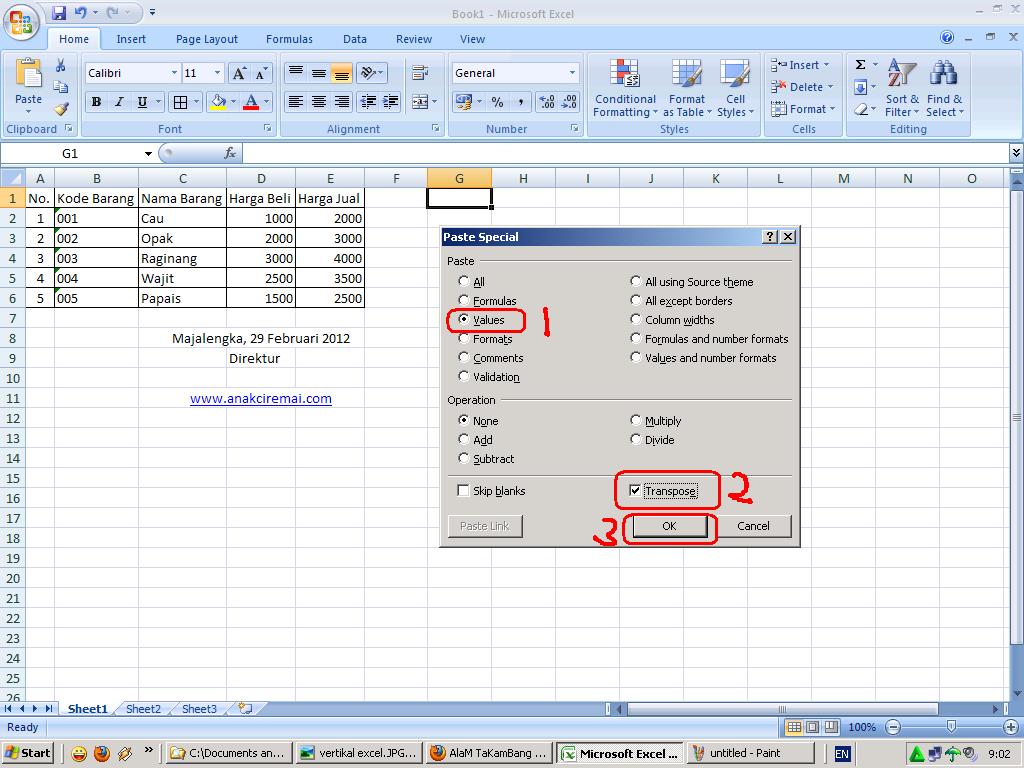Click the Save icon in Quick Access Toolbar
The image size is (1024, 768).
click(x=59, y=12)
